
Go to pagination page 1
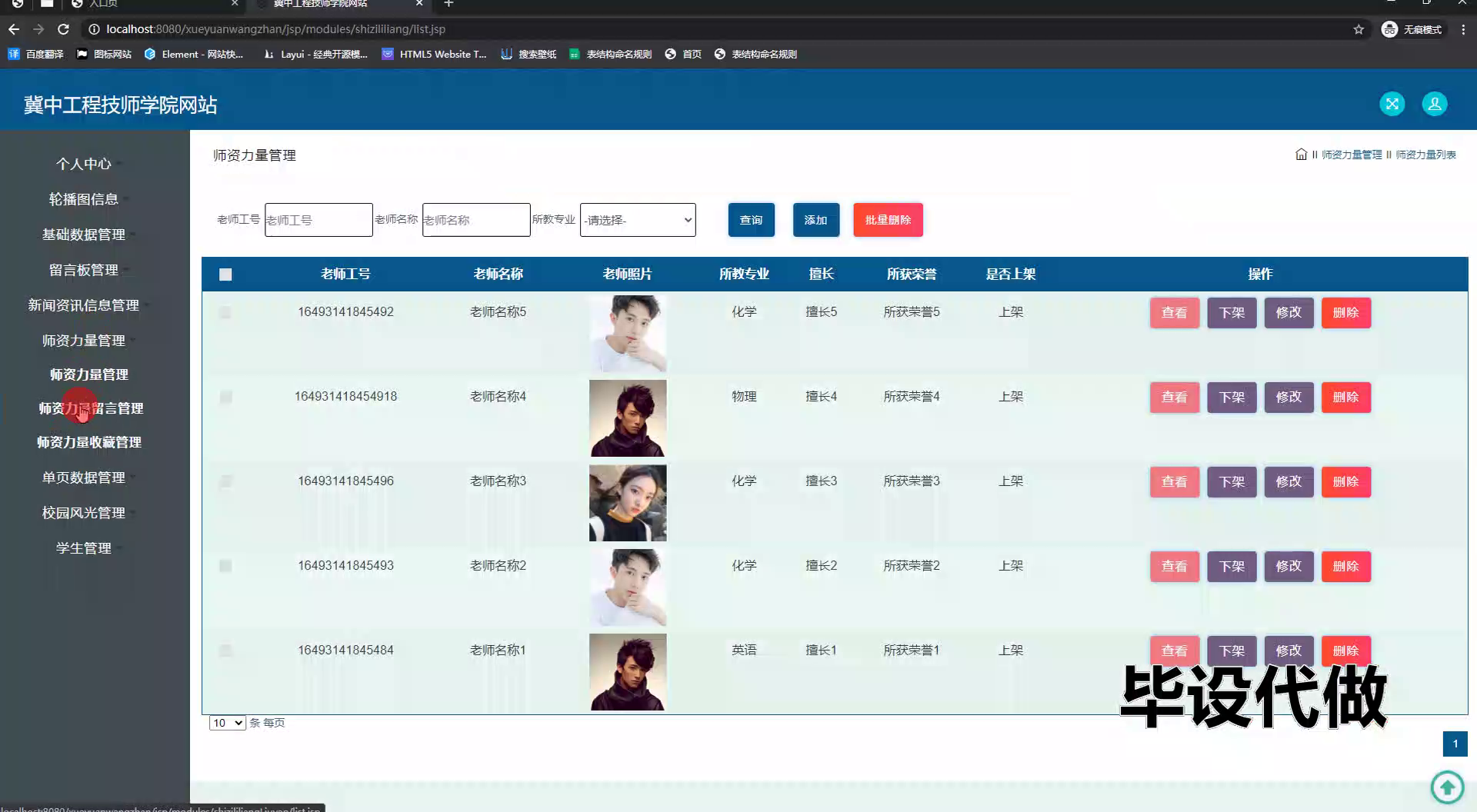(1455, 744)
